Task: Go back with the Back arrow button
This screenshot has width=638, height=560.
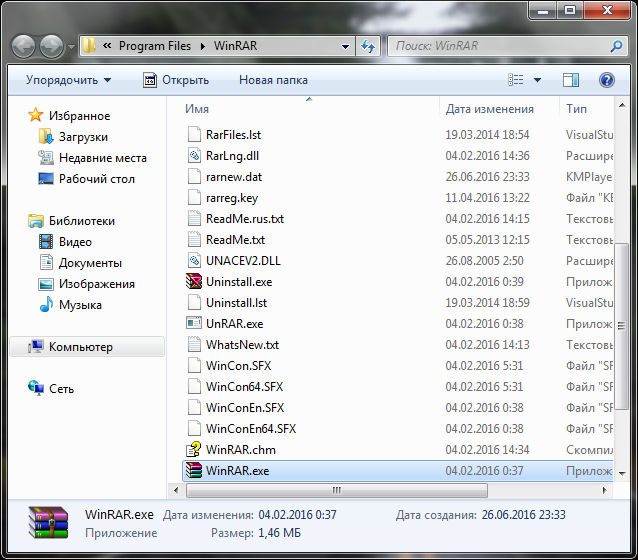Action: click(x=23, y=46)
